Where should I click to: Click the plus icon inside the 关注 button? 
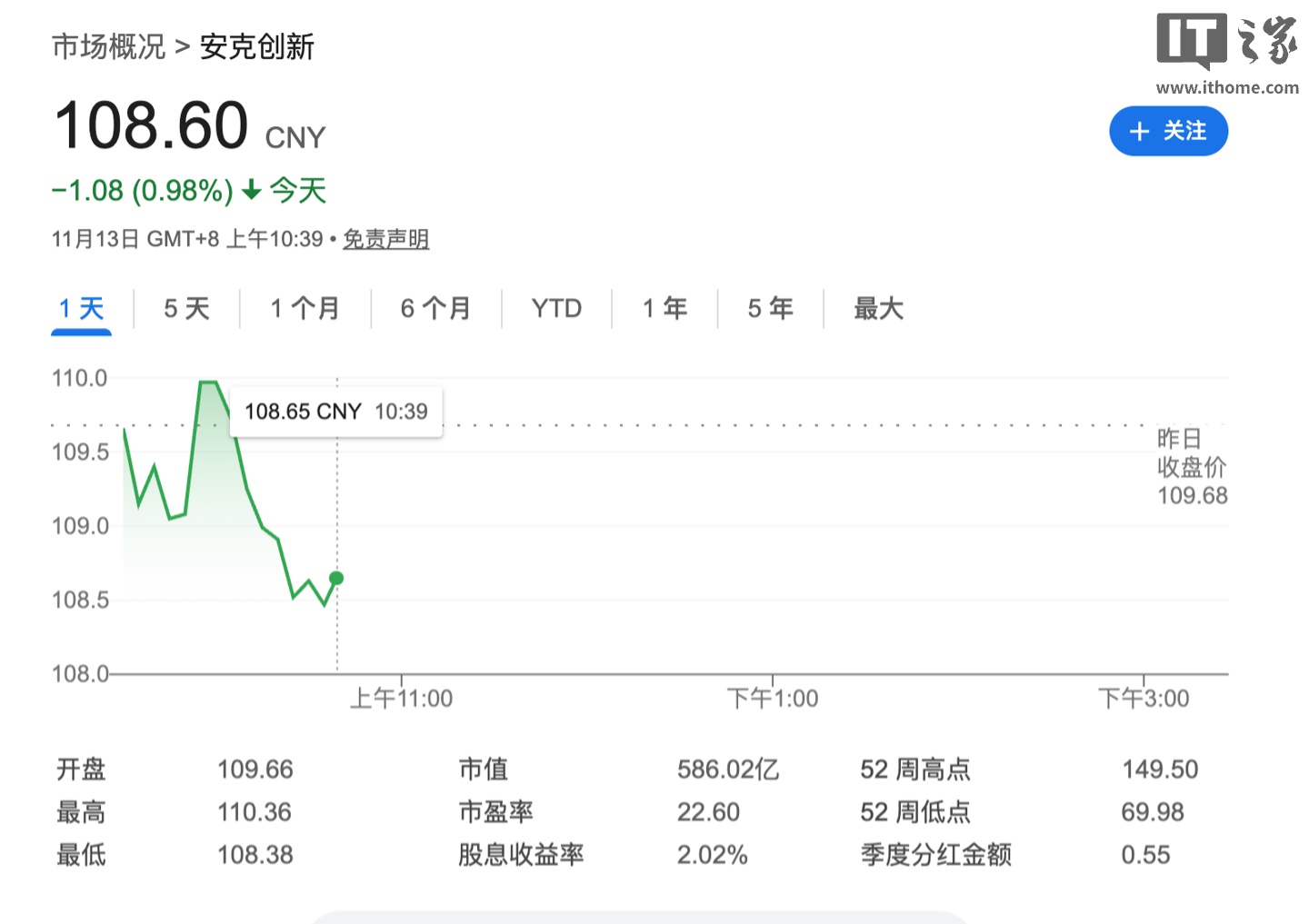click(x=1140, y=131)
